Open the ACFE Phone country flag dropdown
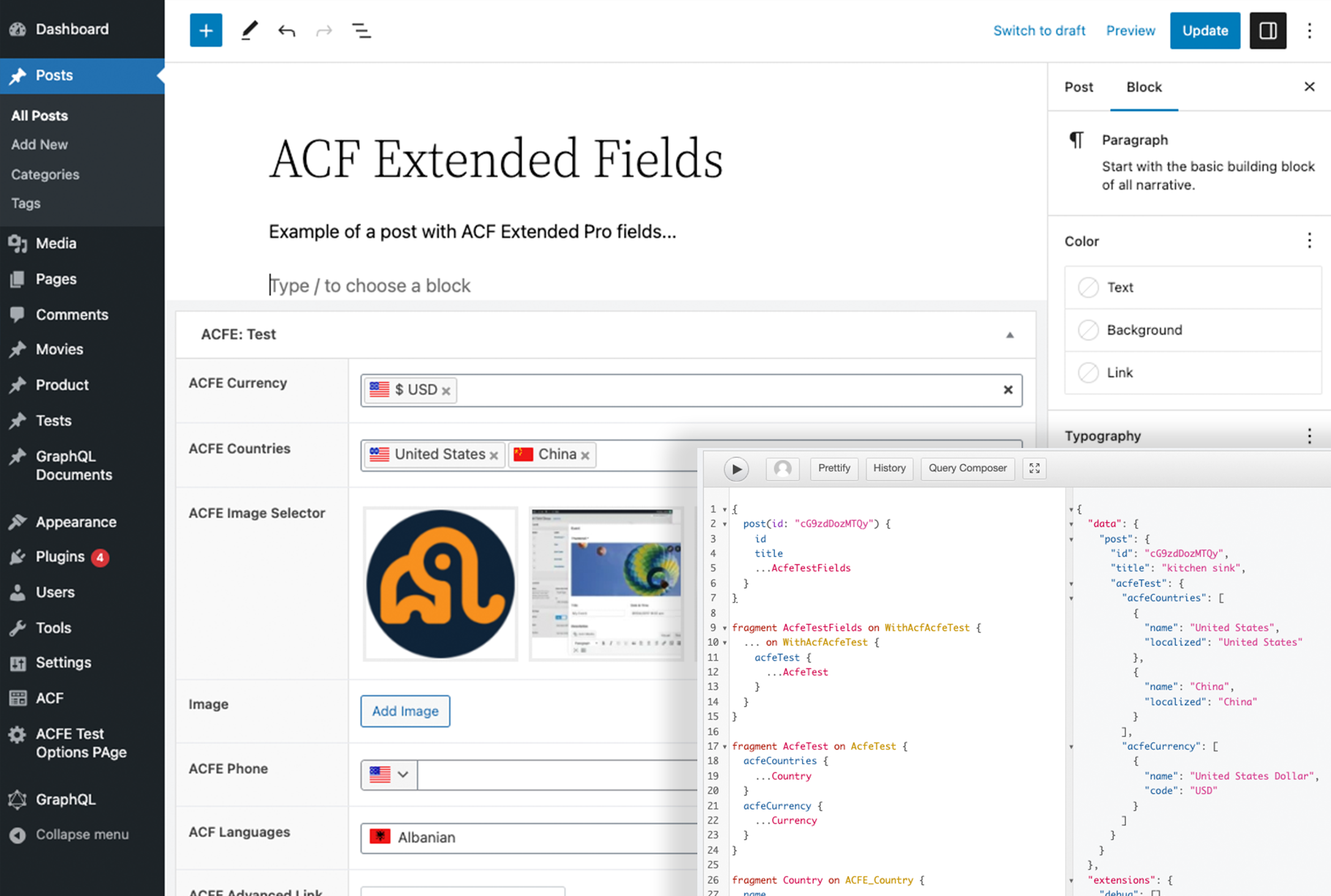 click(389, 774)
